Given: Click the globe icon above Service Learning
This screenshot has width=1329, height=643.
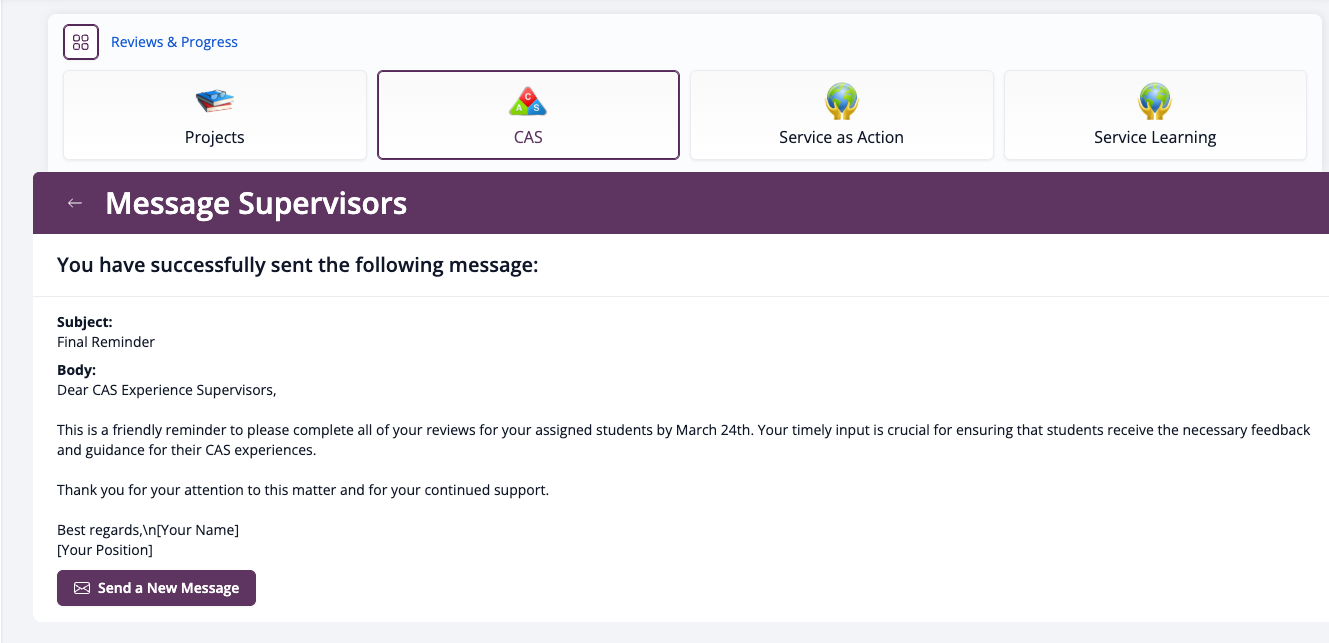Looking at the screenshot, I should pos(1155,101).
